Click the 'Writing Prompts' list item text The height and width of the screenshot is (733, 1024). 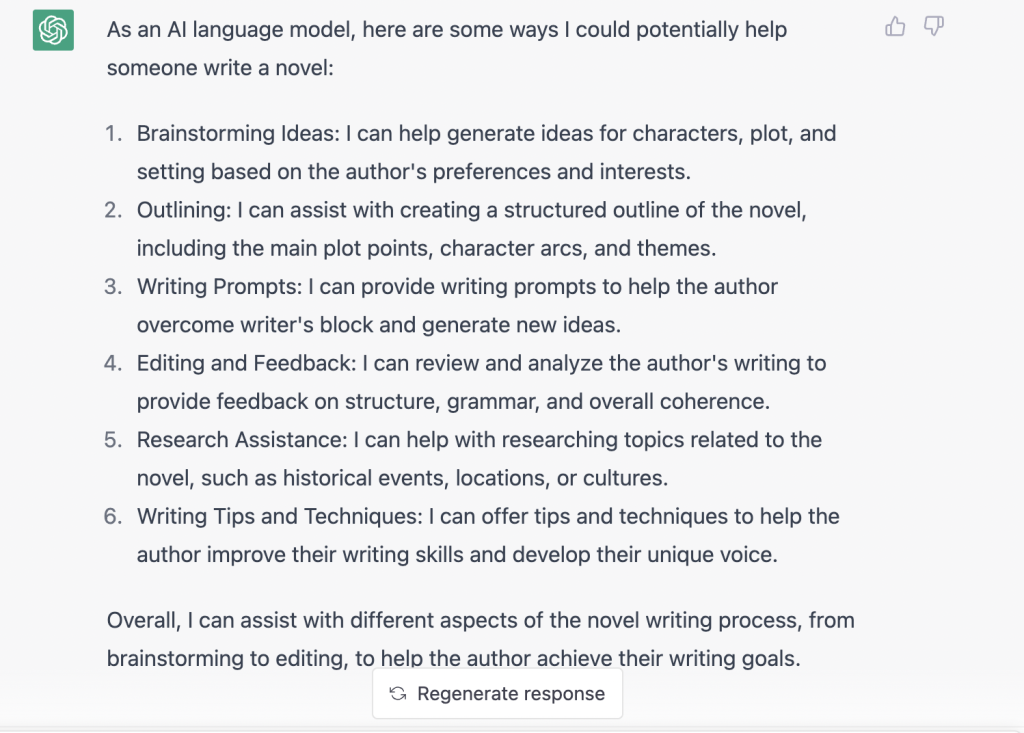[x=457, y=305]
